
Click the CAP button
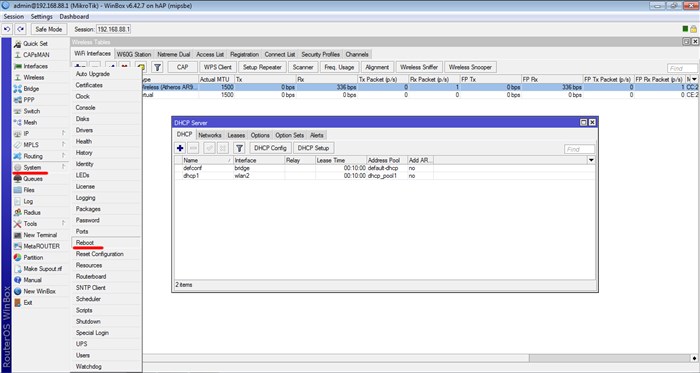[x=183, y=67]
